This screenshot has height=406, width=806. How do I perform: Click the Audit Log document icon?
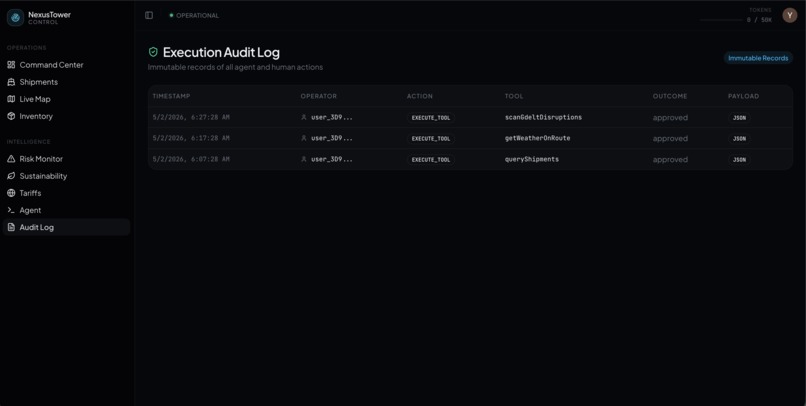tap(11, 227)
